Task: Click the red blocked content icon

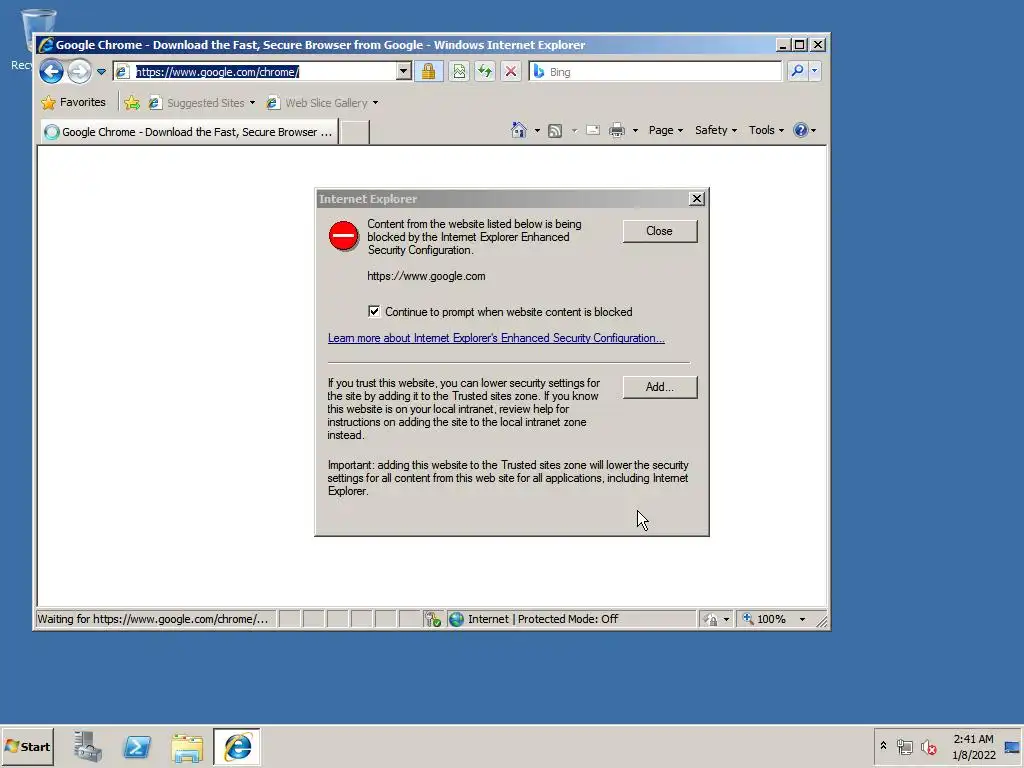Action: pyautogui.click(x=344, y=236)
